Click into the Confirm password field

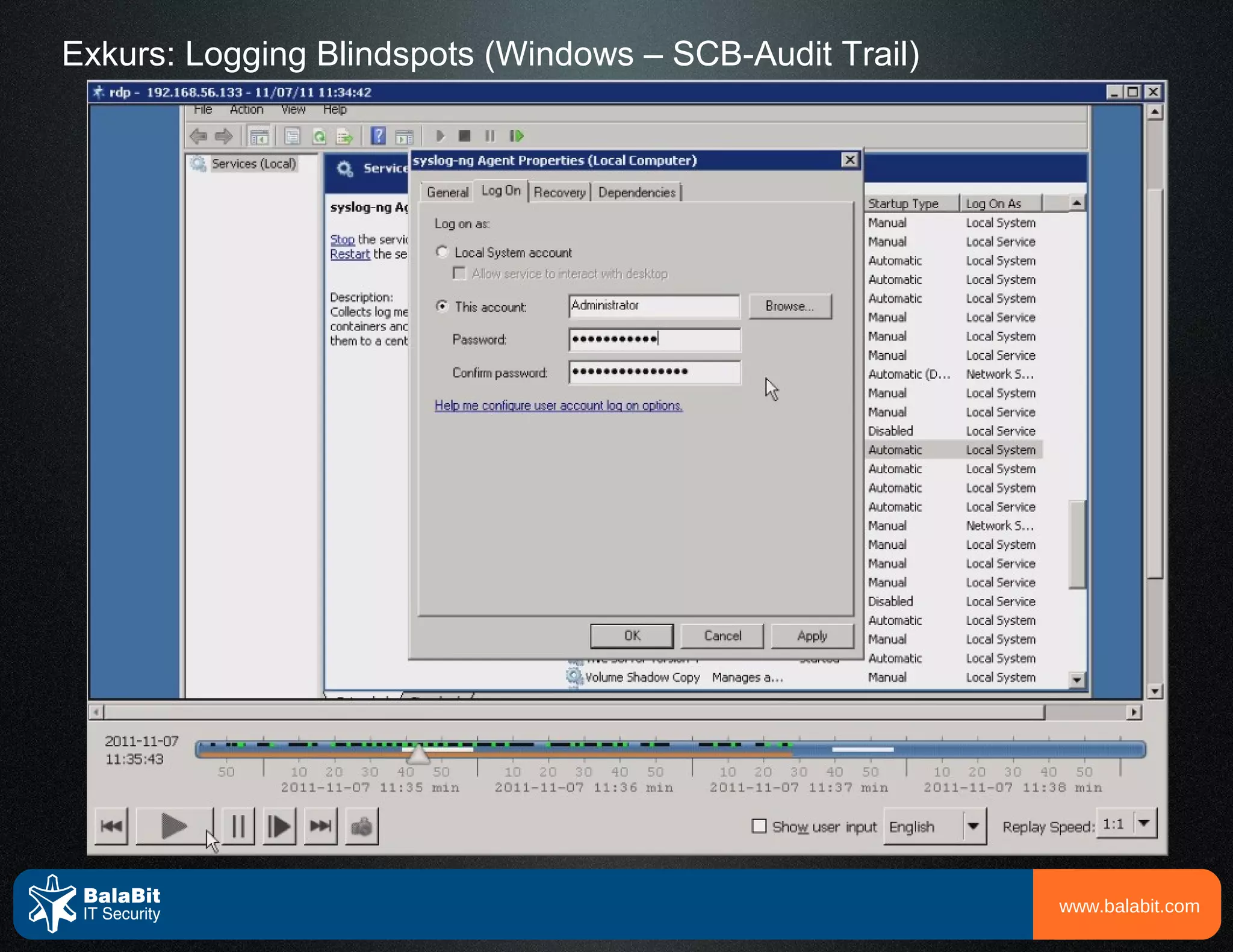[654, 372]
